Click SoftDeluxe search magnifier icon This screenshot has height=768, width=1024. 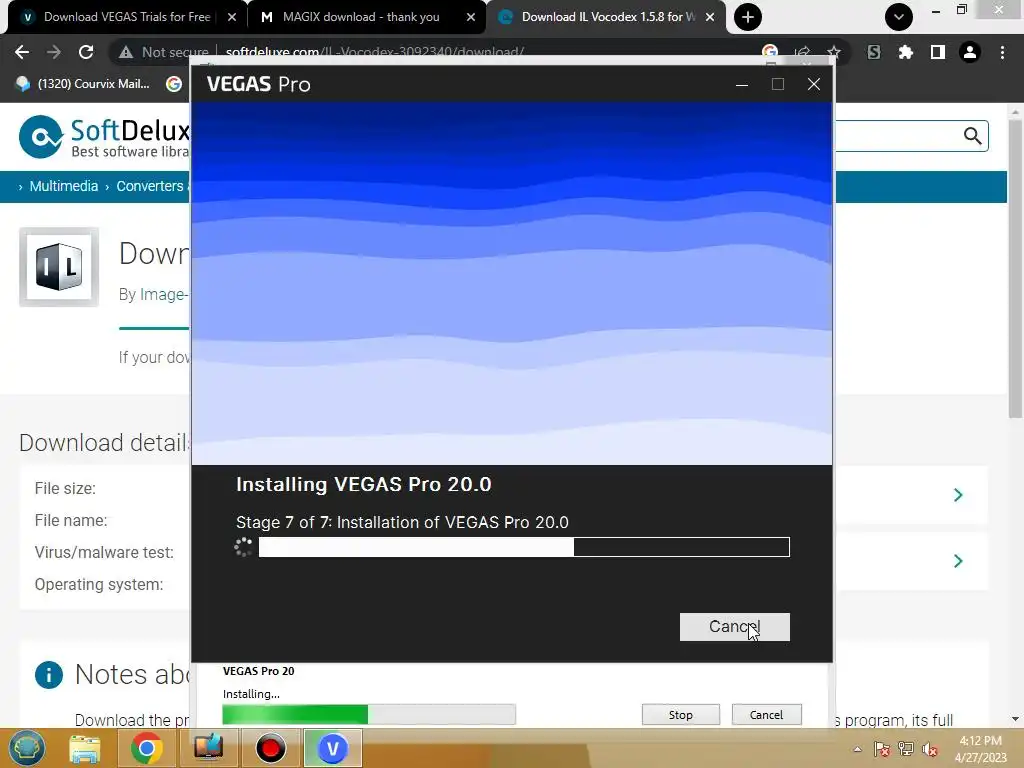click(x=972, y=136)
